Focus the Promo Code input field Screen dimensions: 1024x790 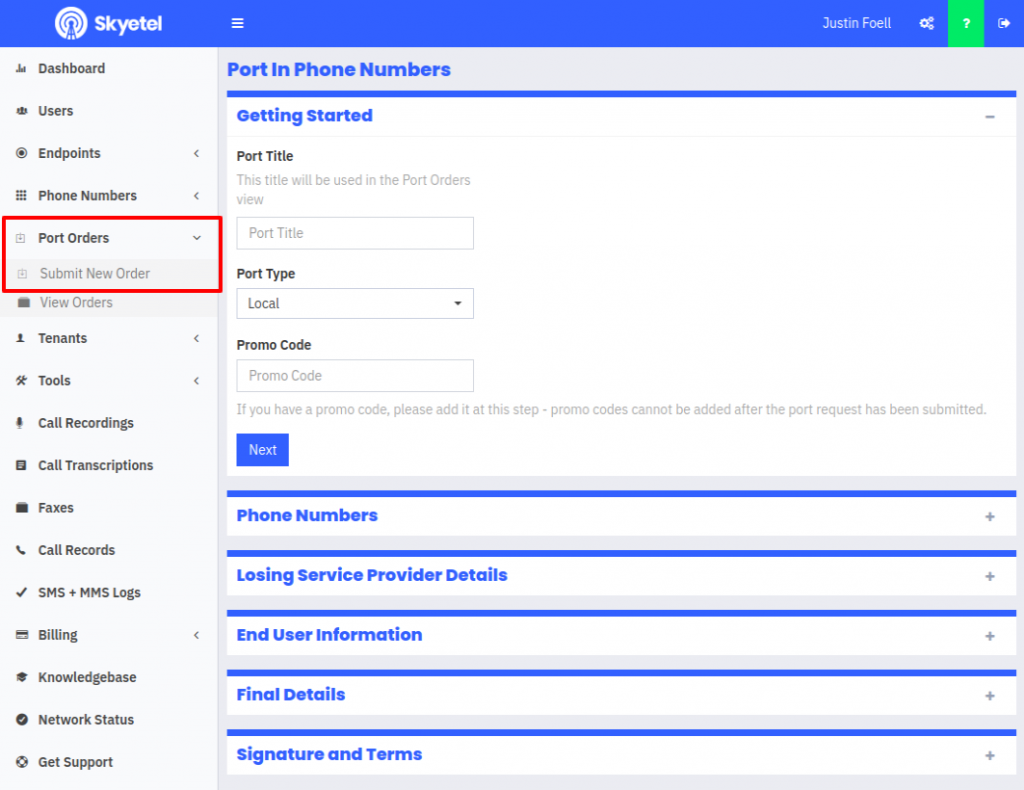pos(355,376)
